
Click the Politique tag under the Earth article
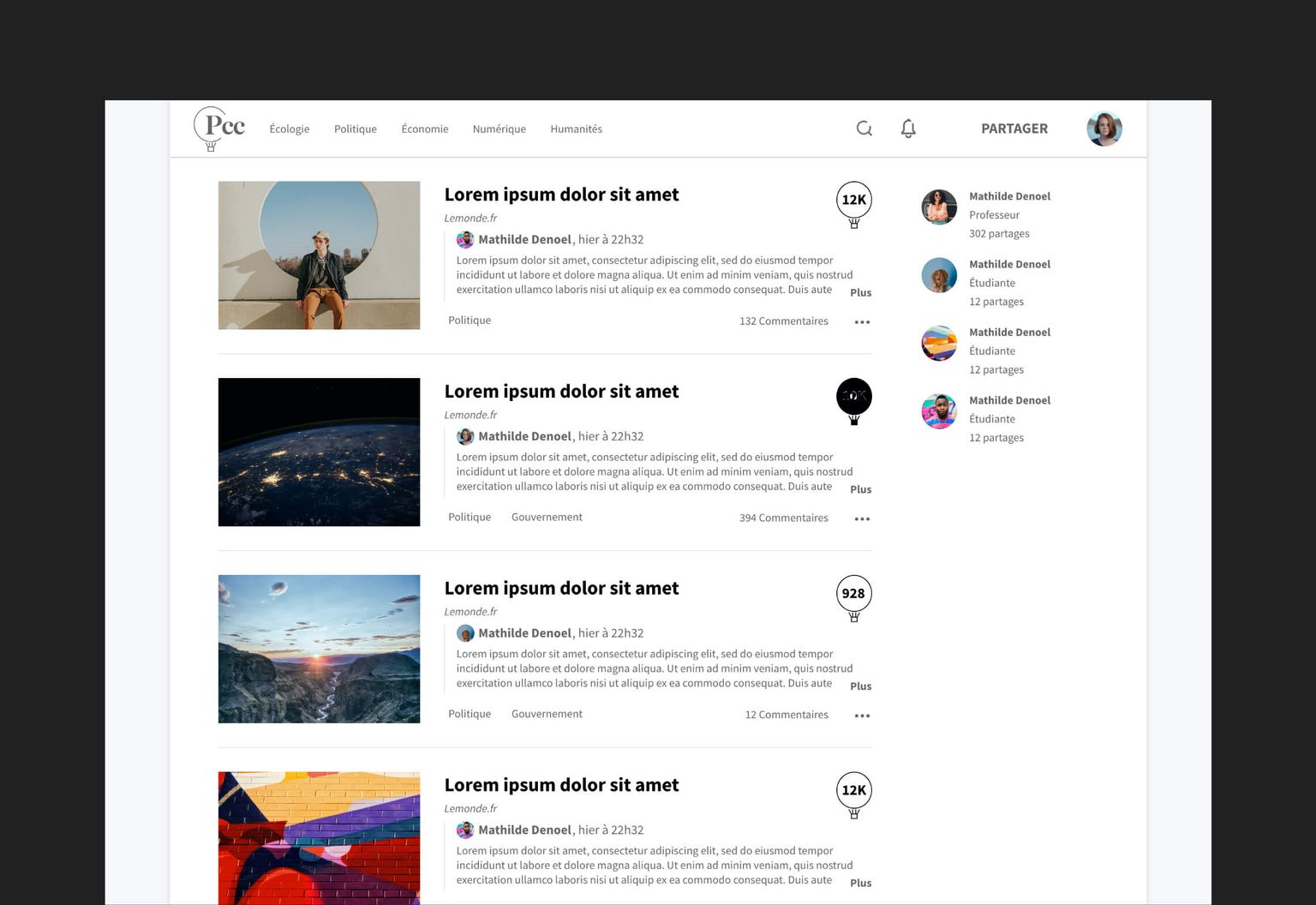pyautogui.click(x=470, y=517)
